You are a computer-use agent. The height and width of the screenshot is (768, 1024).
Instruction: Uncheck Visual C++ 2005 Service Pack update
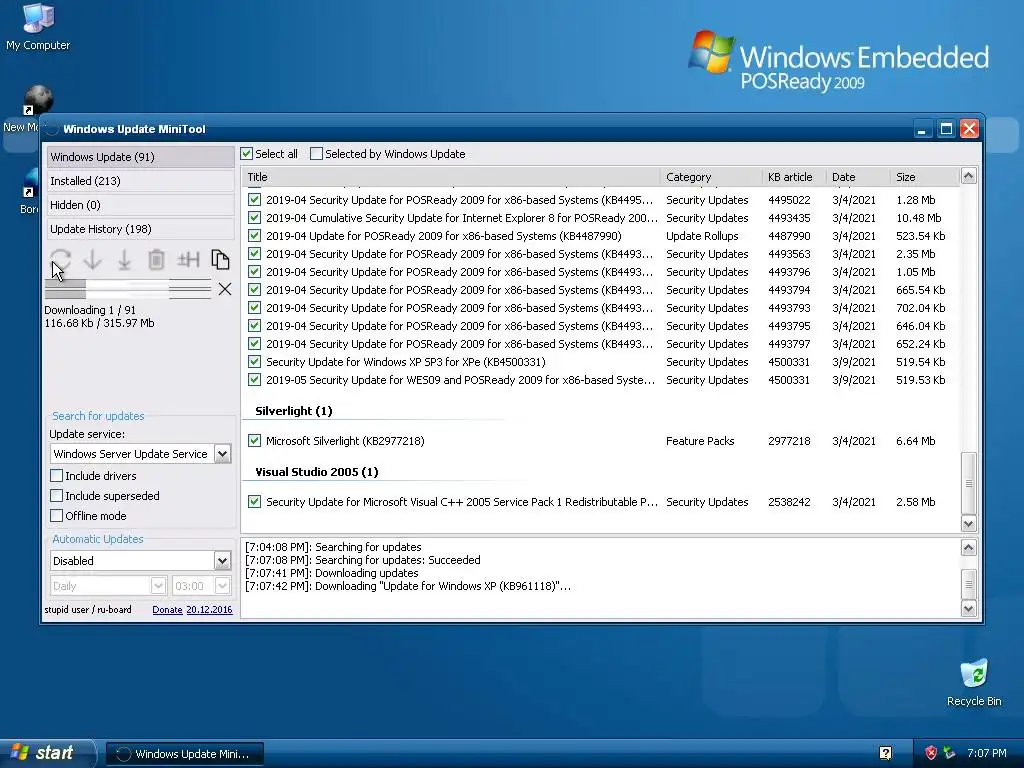pyautogui.click(x=255, y=502)
